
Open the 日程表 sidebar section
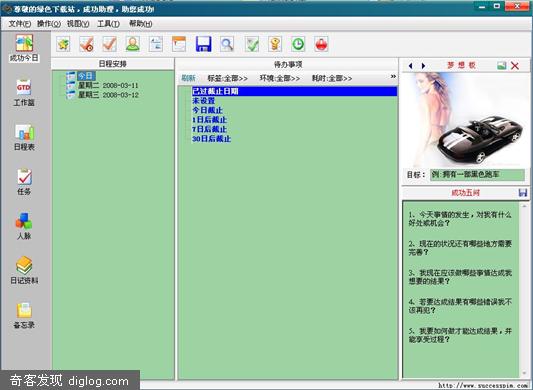24,137
